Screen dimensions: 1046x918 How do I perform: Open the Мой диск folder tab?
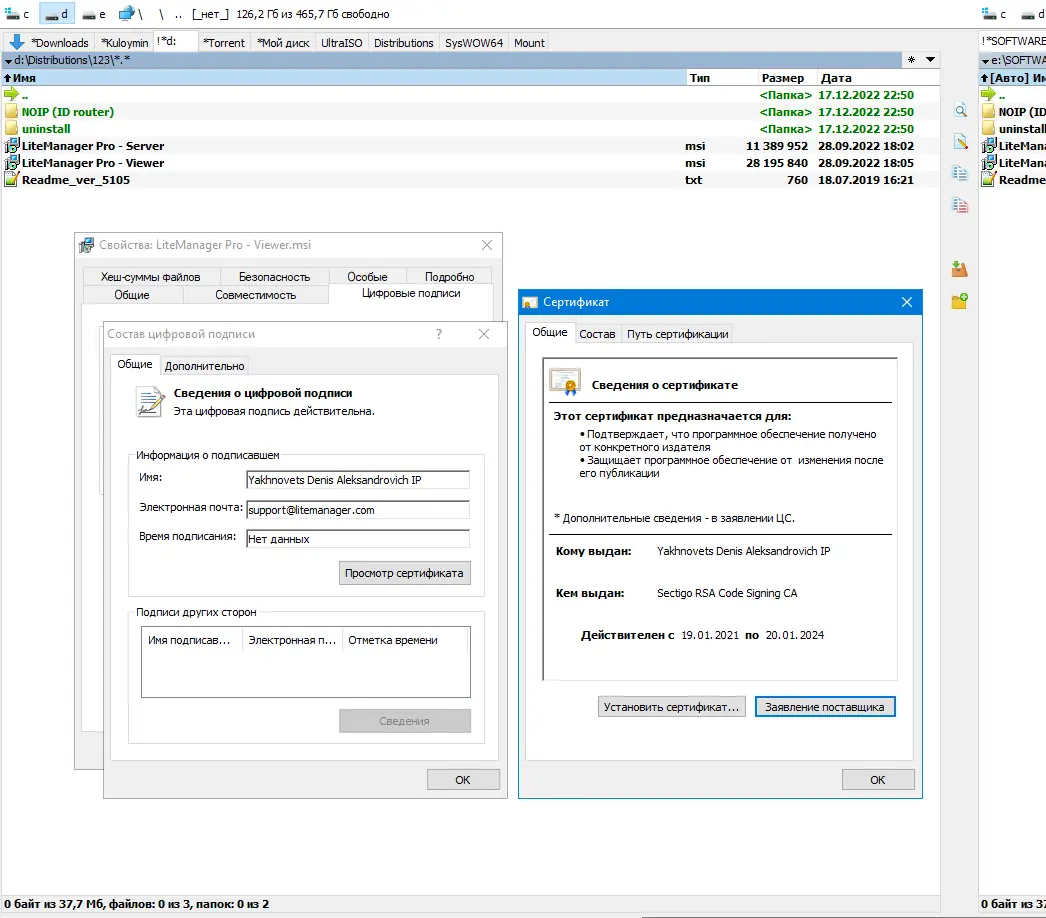tap(284, 43)
